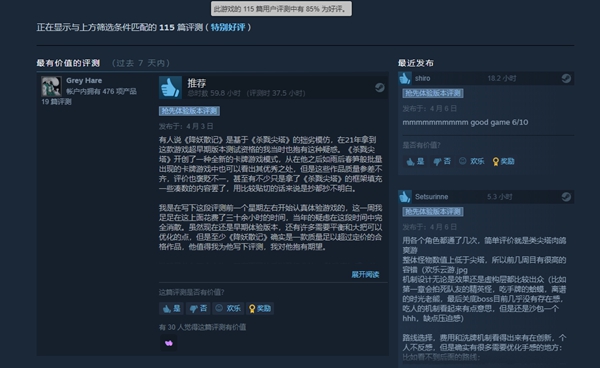Viewport: 600px width, 368px height.
Task: Give 奖励 award to Grey Hare's review
Action: pyautogui.click(x=260, y=308)
